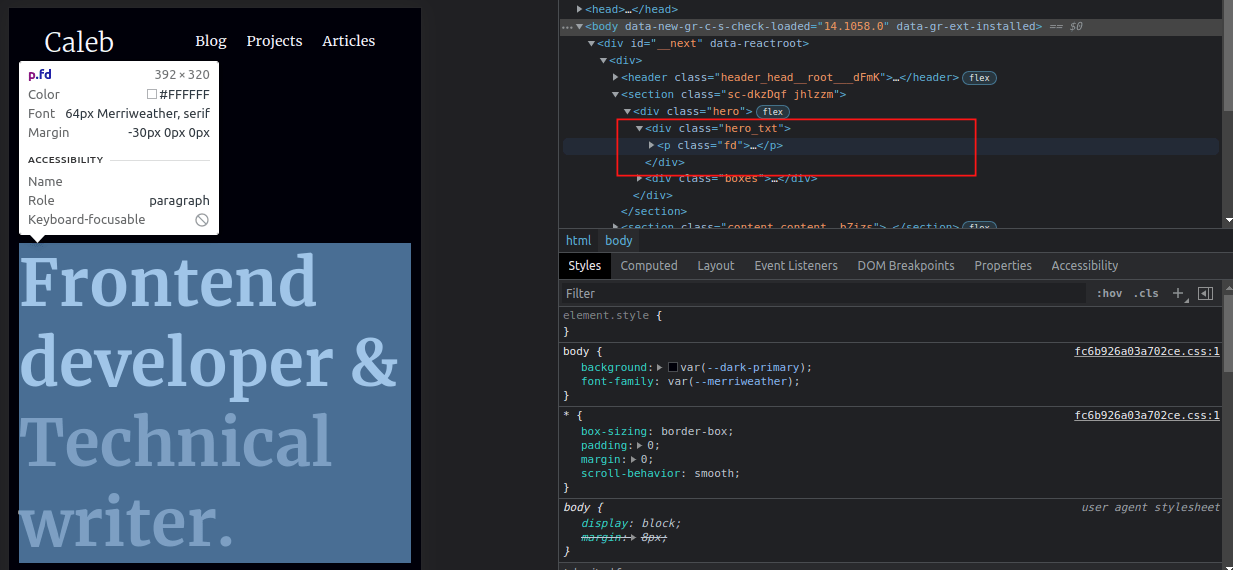Open fc6b926a03a702ce.css link in body rule
The image size is (1233, 570).
1146,352
